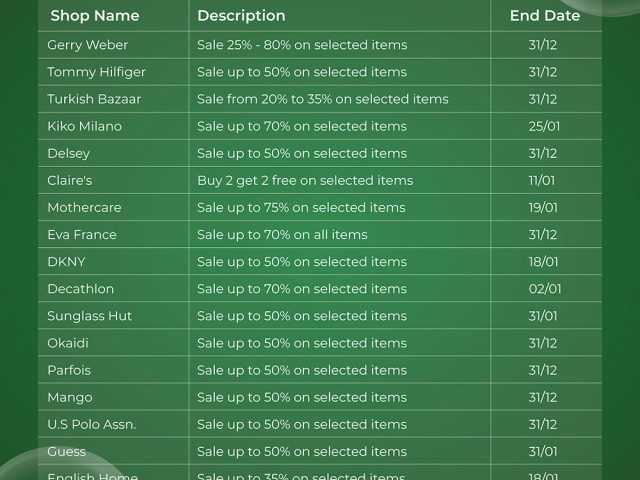Click the End Date column header
The height and width of the screenshot is (480, 640).
click(x=545, y=16)
